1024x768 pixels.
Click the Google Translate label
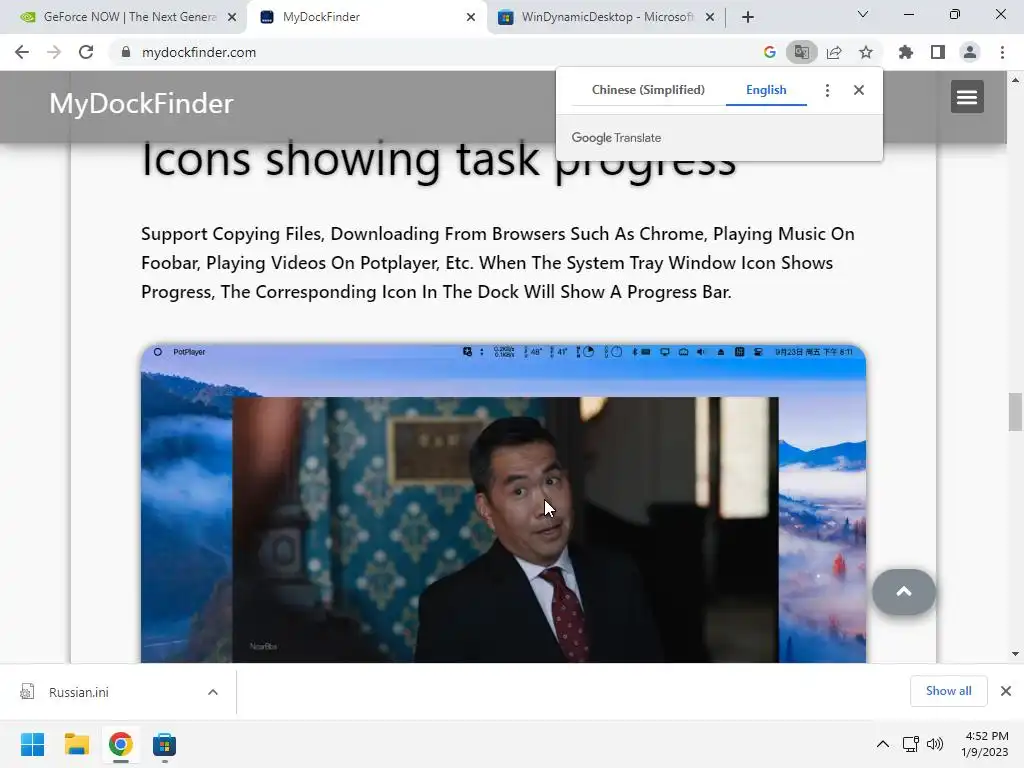pos(616,138)
